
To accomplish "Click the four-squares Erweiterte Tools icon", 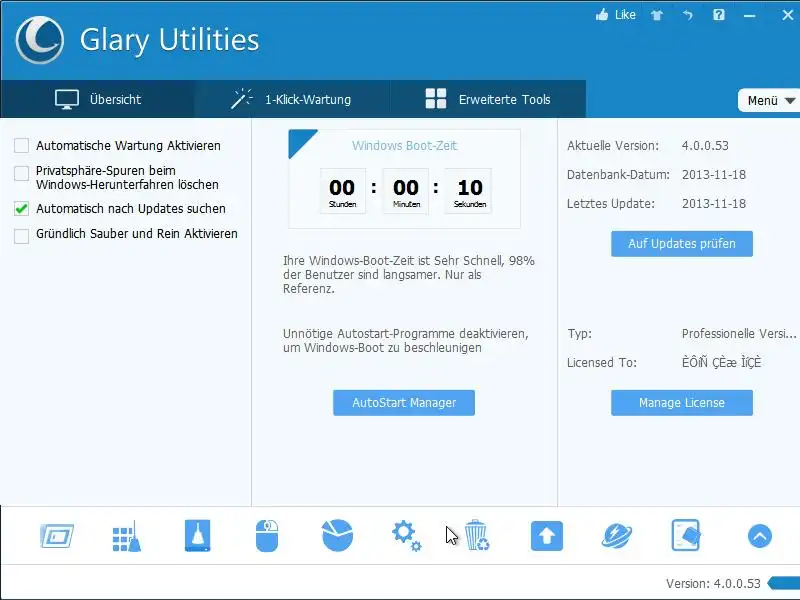I will [x=436, y=98].
